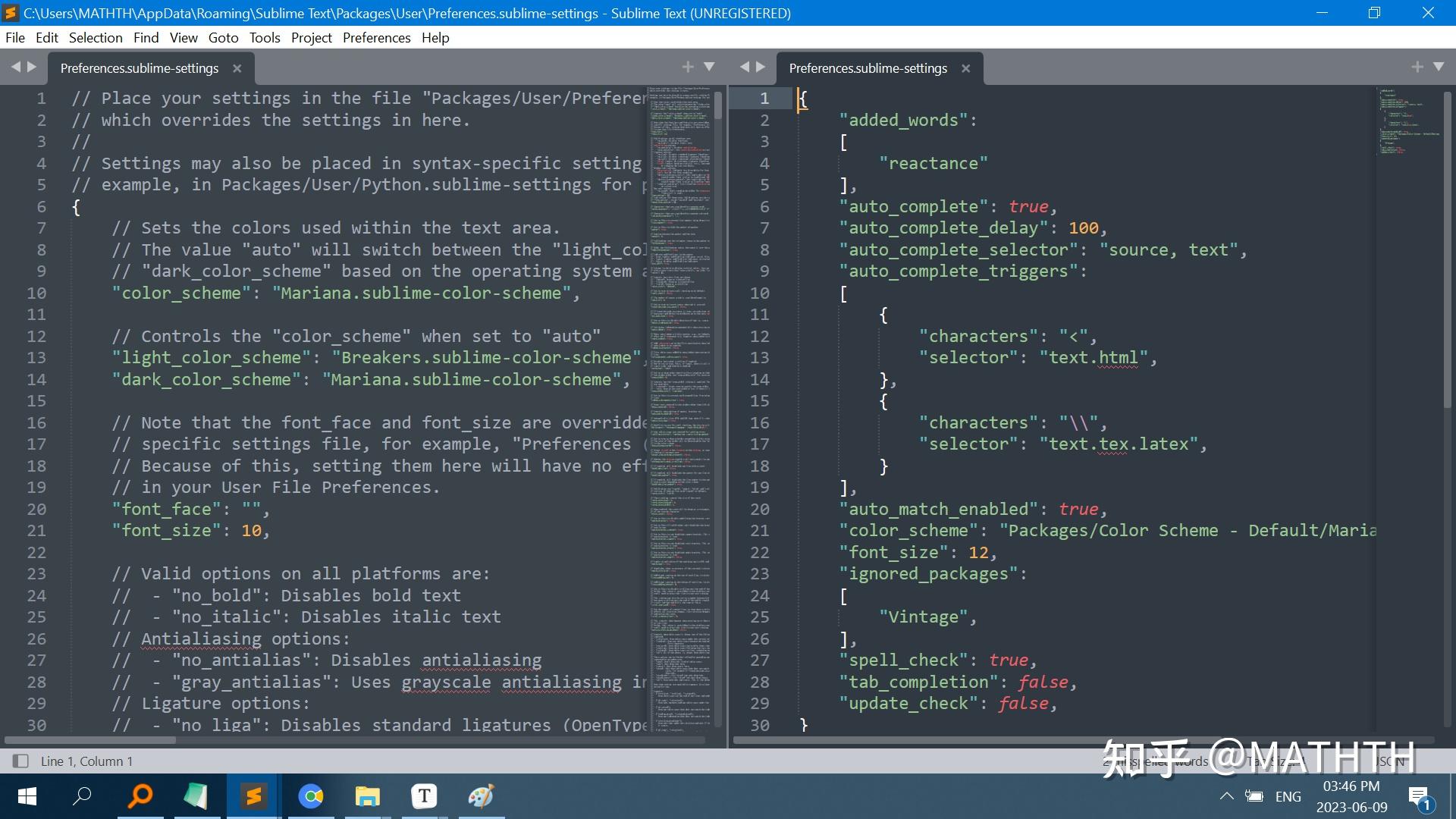This screenshot has height=819, width=1456.
Task: Open the Preferences menu
Action: pos(376,37)
